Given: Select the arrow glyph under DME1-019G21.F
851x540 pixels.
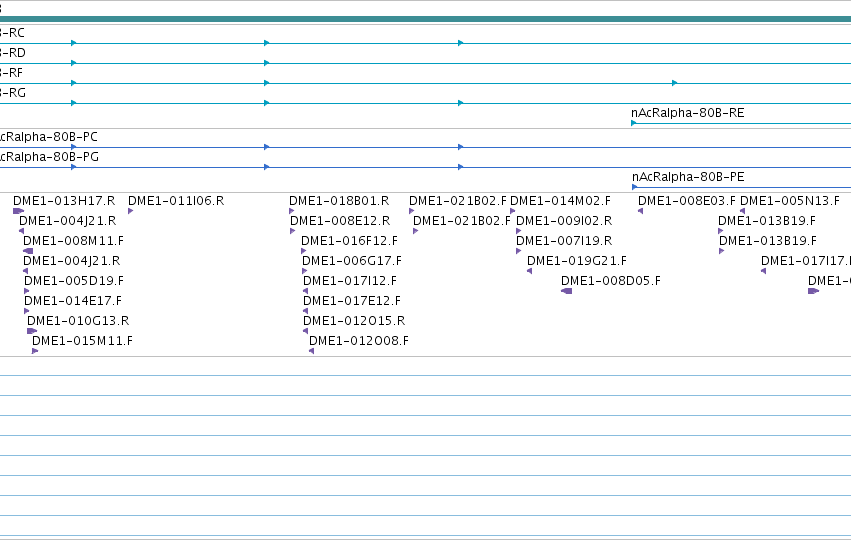Looking at the screenshot, I should [529, 271].
